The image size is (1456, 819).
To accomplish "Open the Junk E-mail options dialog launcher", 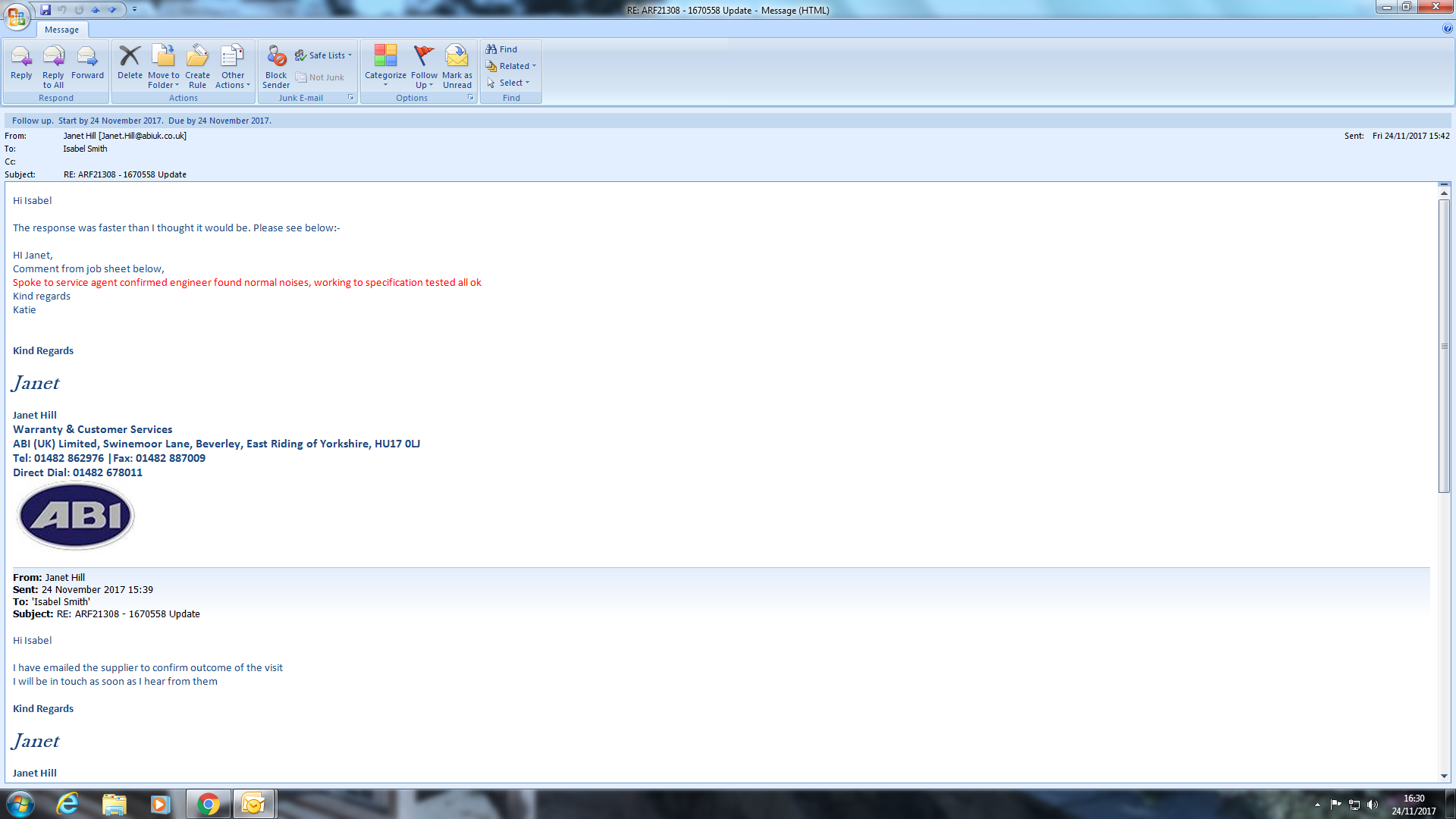I will tap(350, 98).
